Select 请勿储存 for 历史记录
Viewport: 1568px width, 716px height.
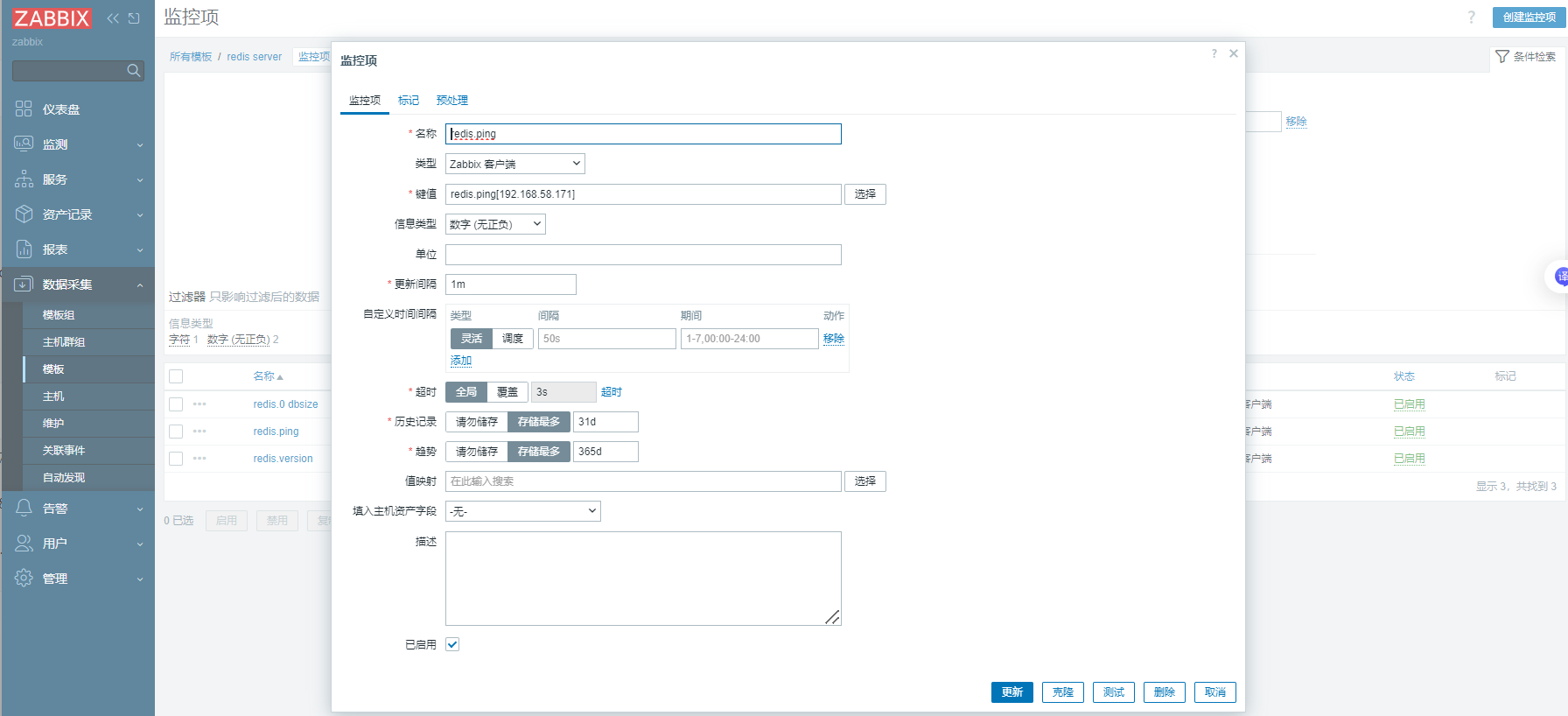point(477,422)
